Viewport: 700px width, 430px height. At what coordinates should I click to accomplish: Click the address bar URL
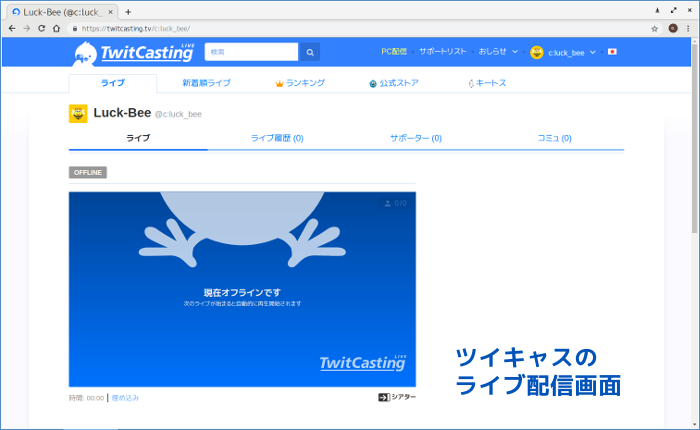[136, 29]
